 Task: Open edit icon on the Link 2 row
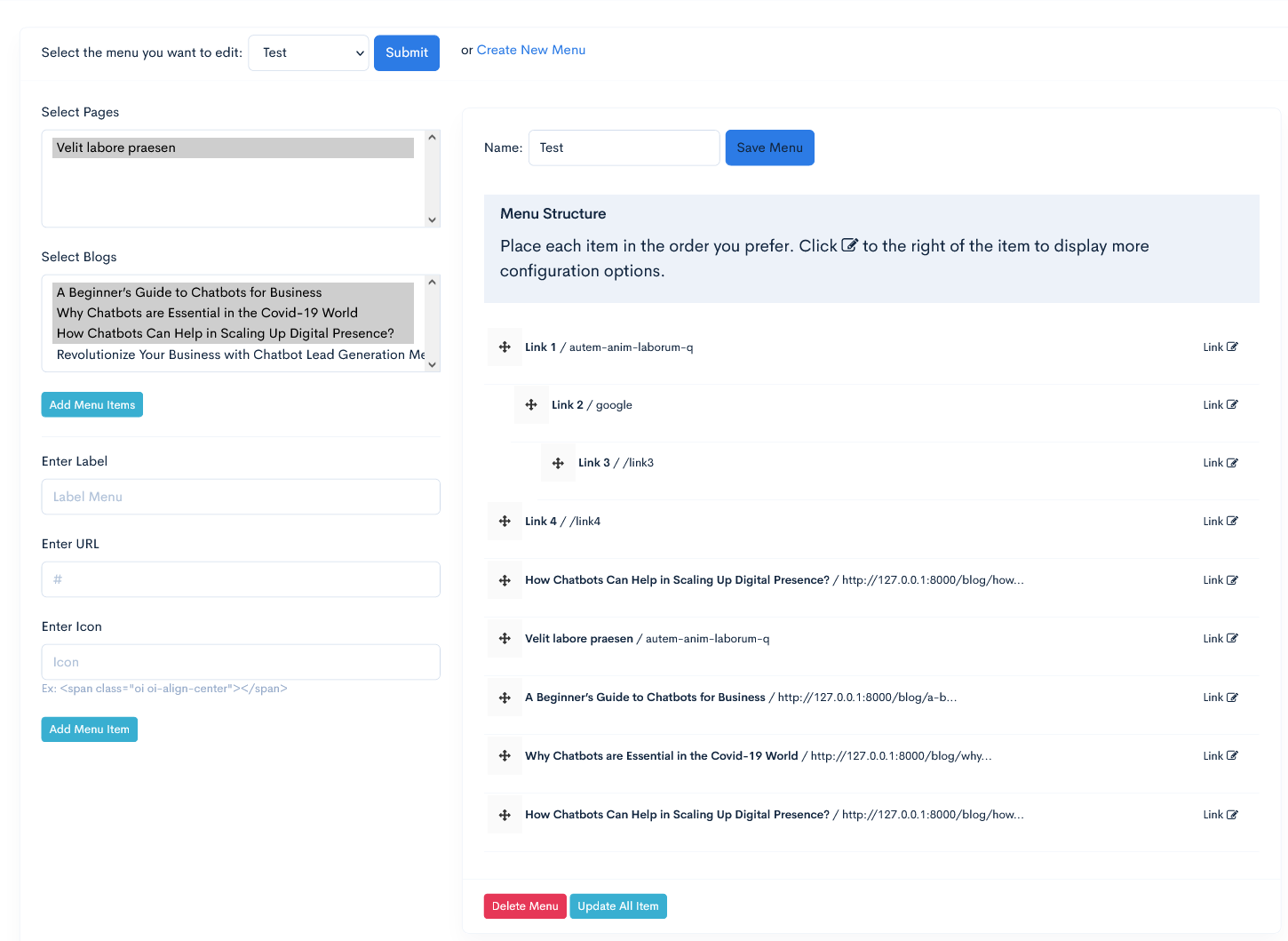(x=1232, y=404)
